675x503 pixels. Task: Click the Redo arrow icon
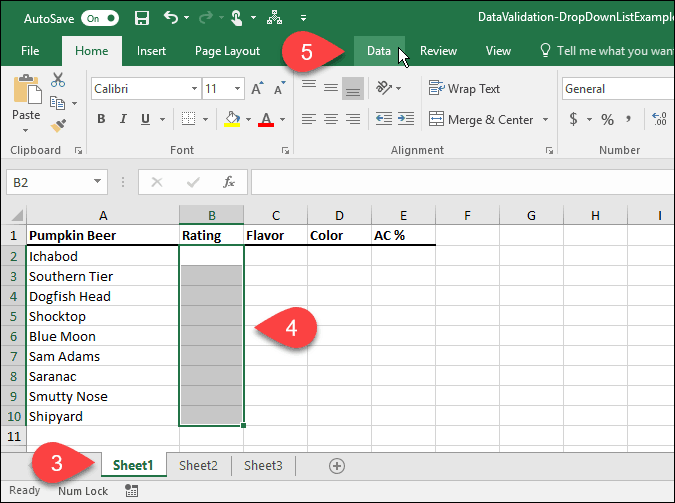point(206,18)
